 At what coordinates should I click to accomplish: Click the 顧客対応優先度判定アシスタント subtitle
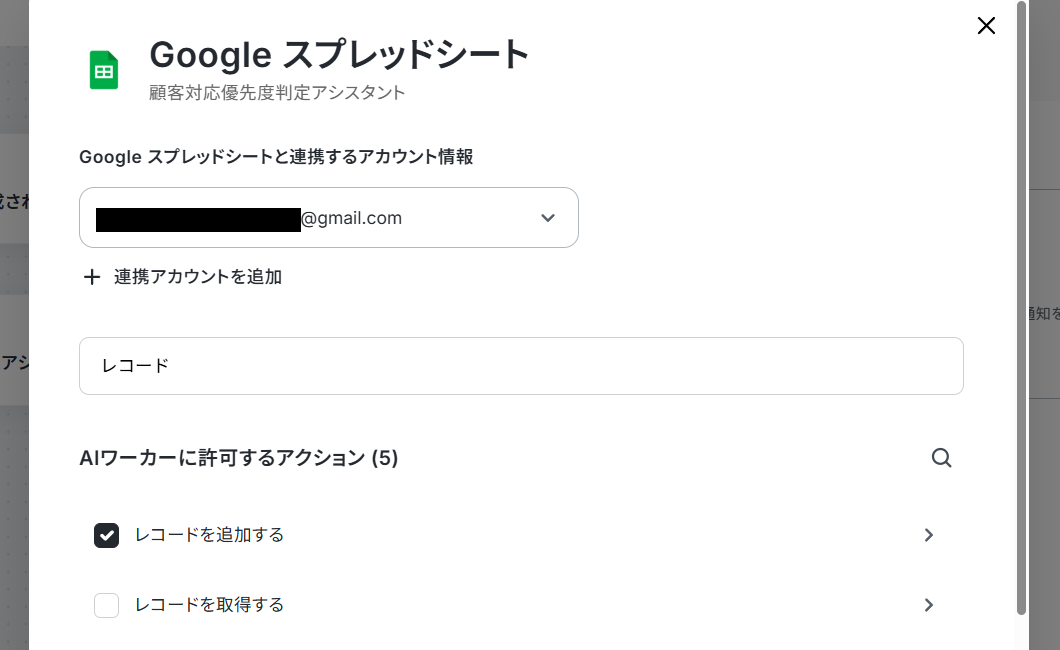coord(277,93)
